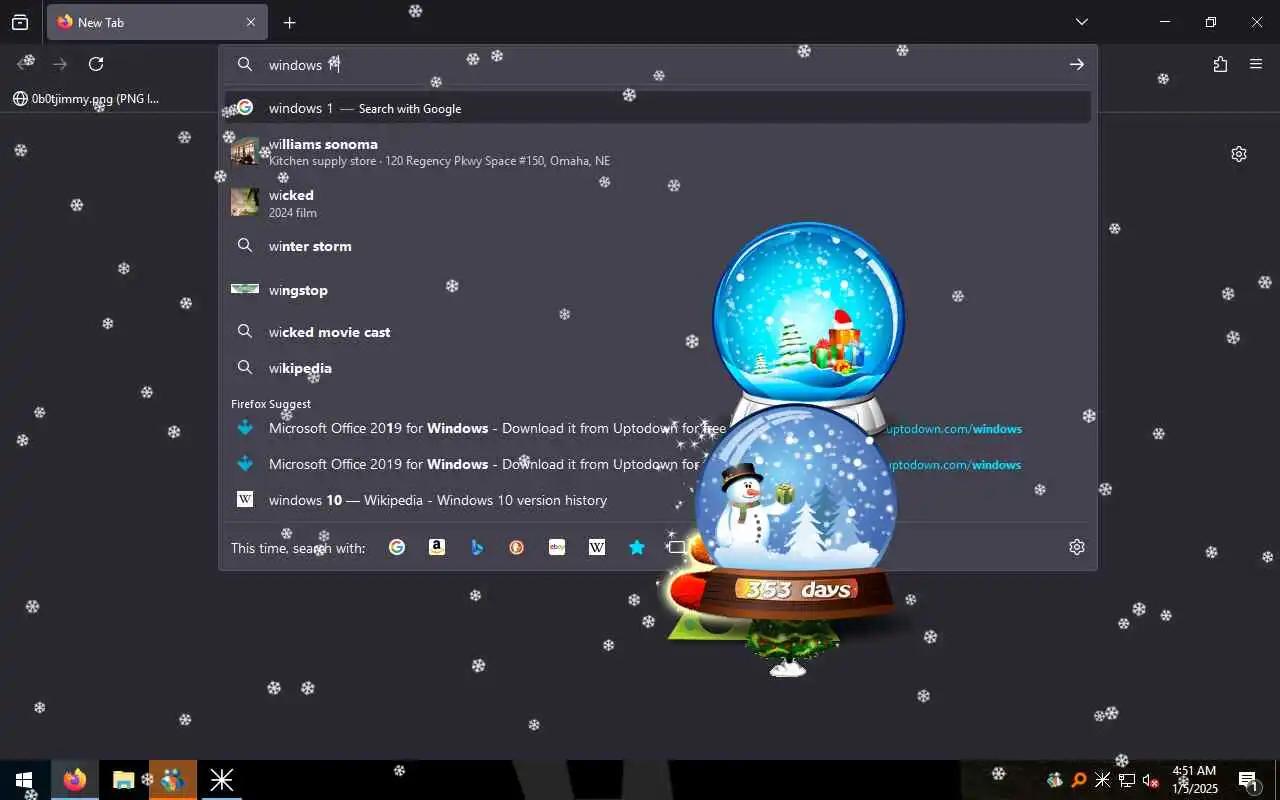Open the snow globe app in taskbar
Viewport: 1280px width, 800px height.
(x=173, y=780)
